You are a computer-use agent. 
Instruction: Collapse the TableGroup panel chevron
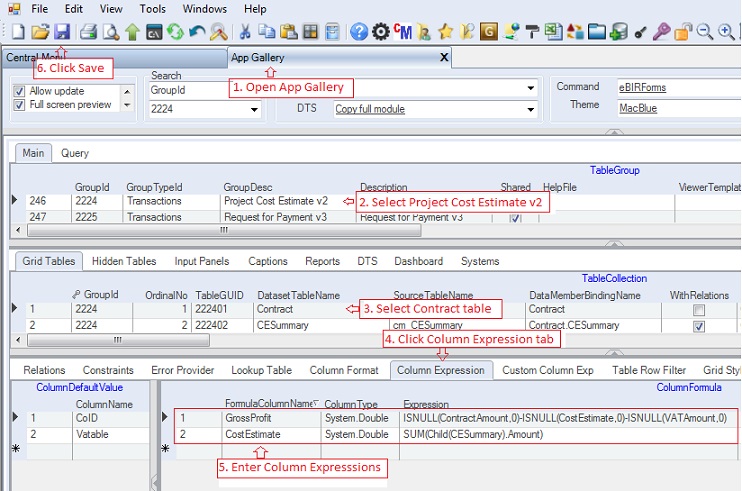click(614, 244)
